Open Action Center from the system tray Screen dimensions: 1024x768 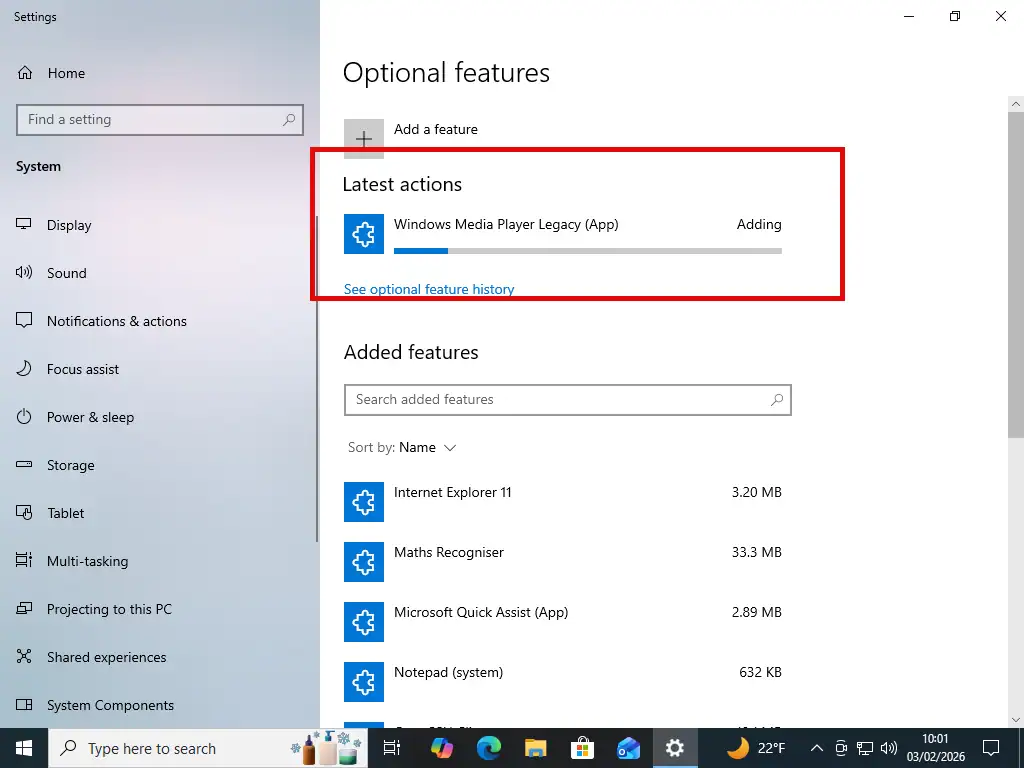click(990, 748)
